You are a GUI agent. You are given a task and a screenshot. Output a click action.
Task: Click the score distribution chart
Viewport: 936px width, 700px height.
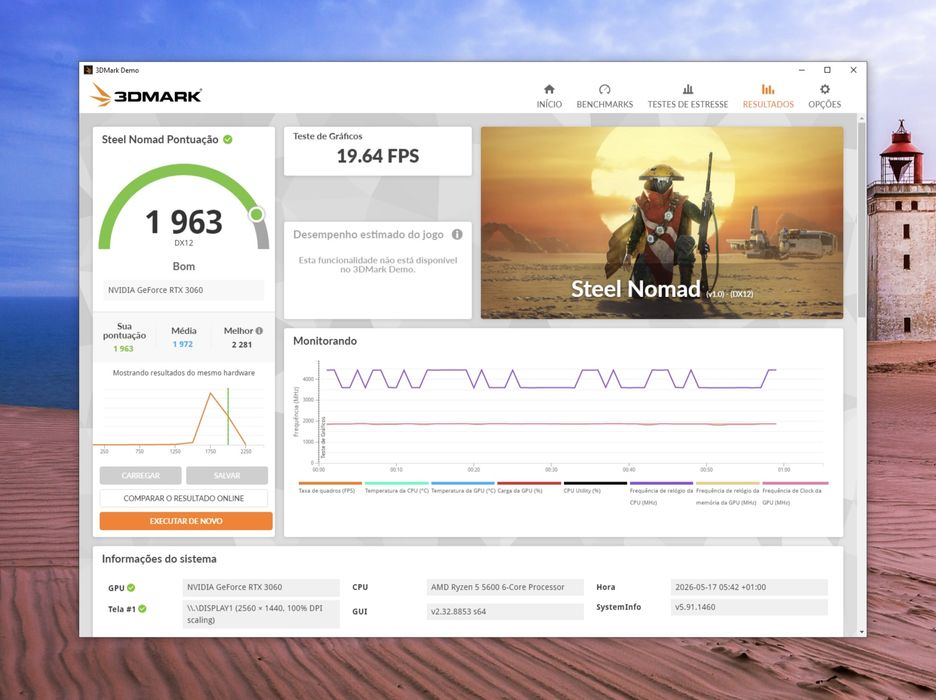[181, 419]
